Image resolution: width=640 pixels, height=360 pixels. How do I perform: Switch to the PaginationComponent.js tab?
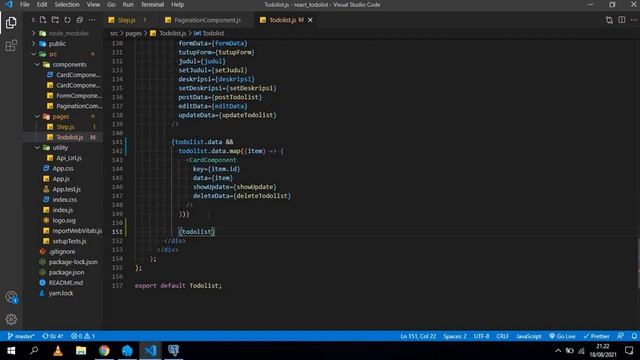(x=207, y=20)
